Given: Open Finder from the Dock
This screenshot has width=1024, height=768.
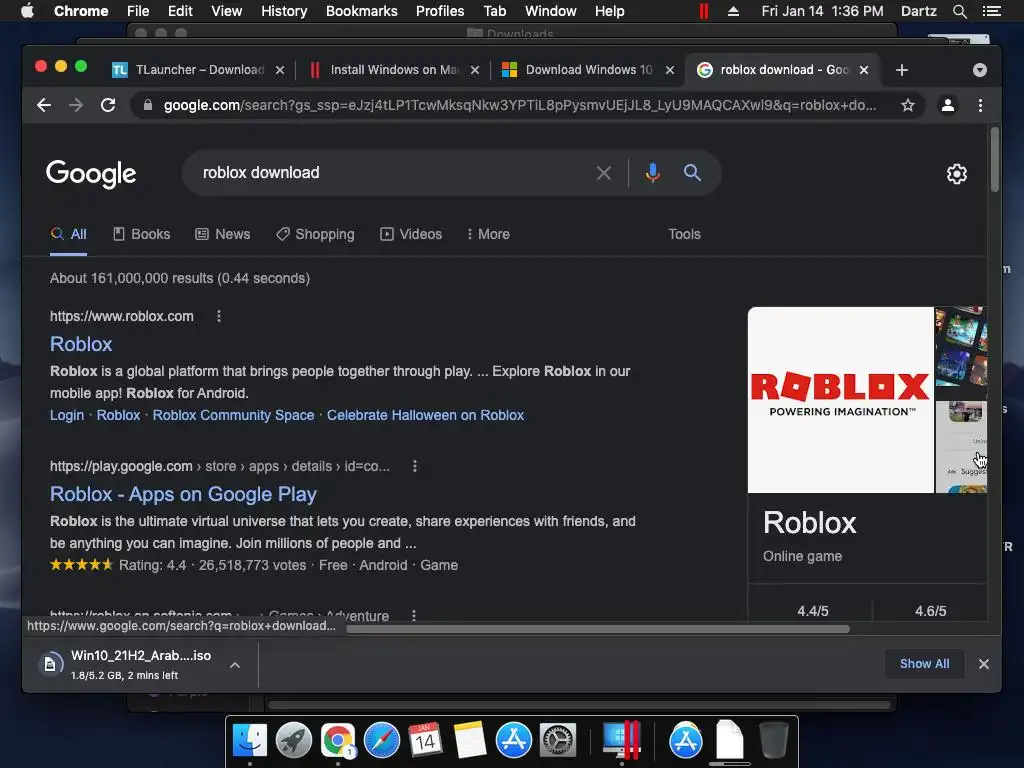Looking at the screenshot, I should point(250,741).
